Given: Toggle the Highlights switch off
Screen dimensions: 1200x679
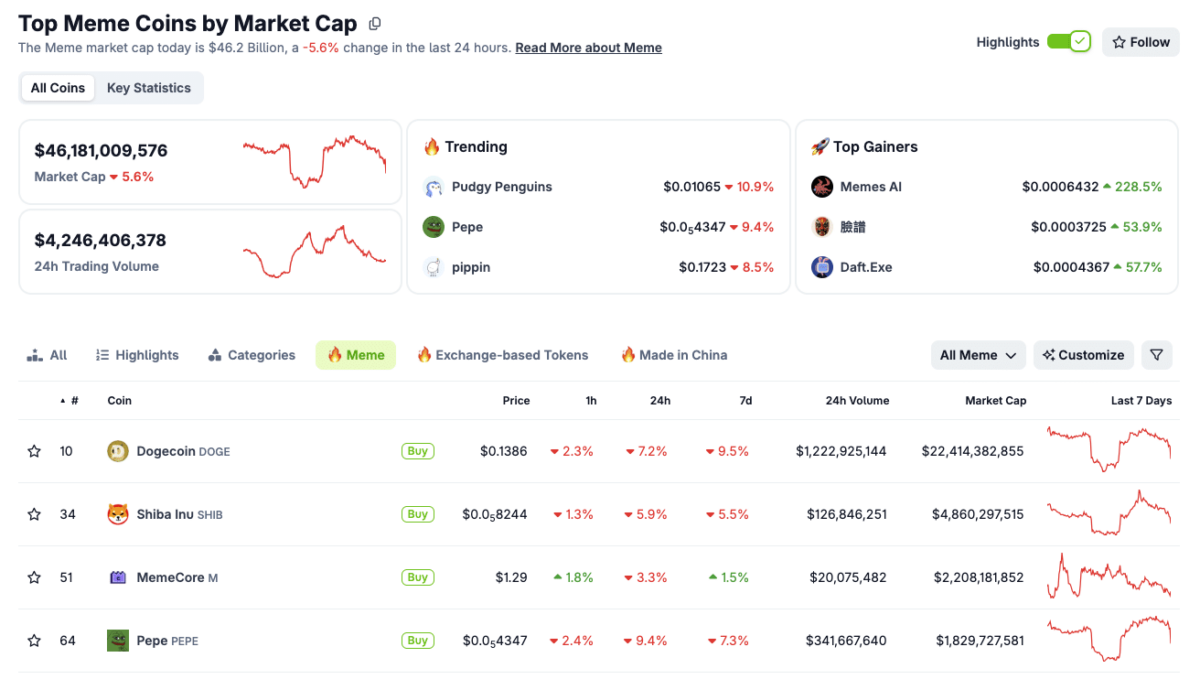Looking at the screenshot, I should click(x=1069, y=42).
